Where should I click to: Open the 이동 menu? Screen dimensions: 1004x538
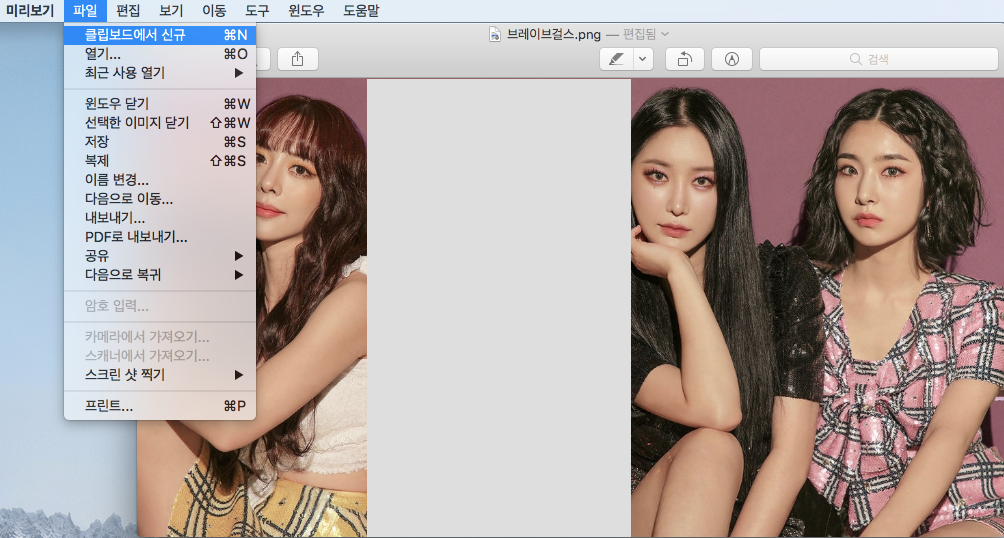pos(214,10)
